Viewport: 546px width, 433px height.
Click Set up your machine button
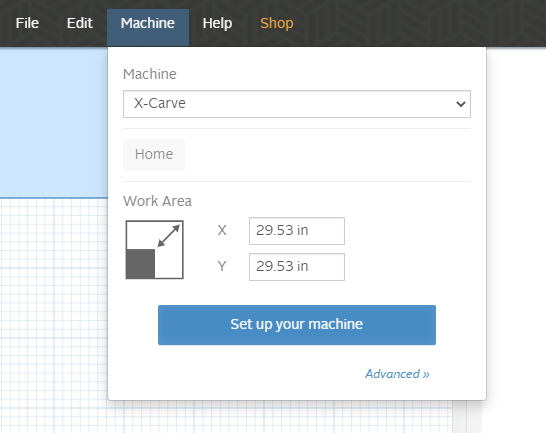(297, 325)
